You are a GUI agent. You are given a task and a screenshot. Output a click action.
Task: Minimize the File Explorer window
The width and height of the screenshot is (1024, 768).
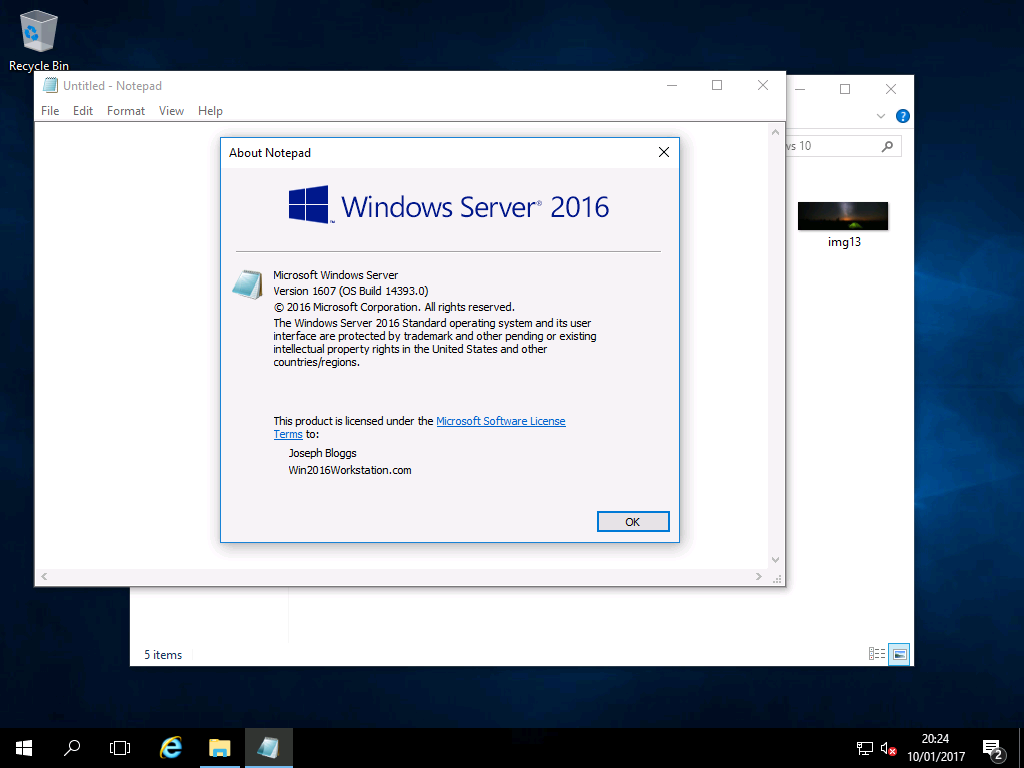click(x=801, y=89)
